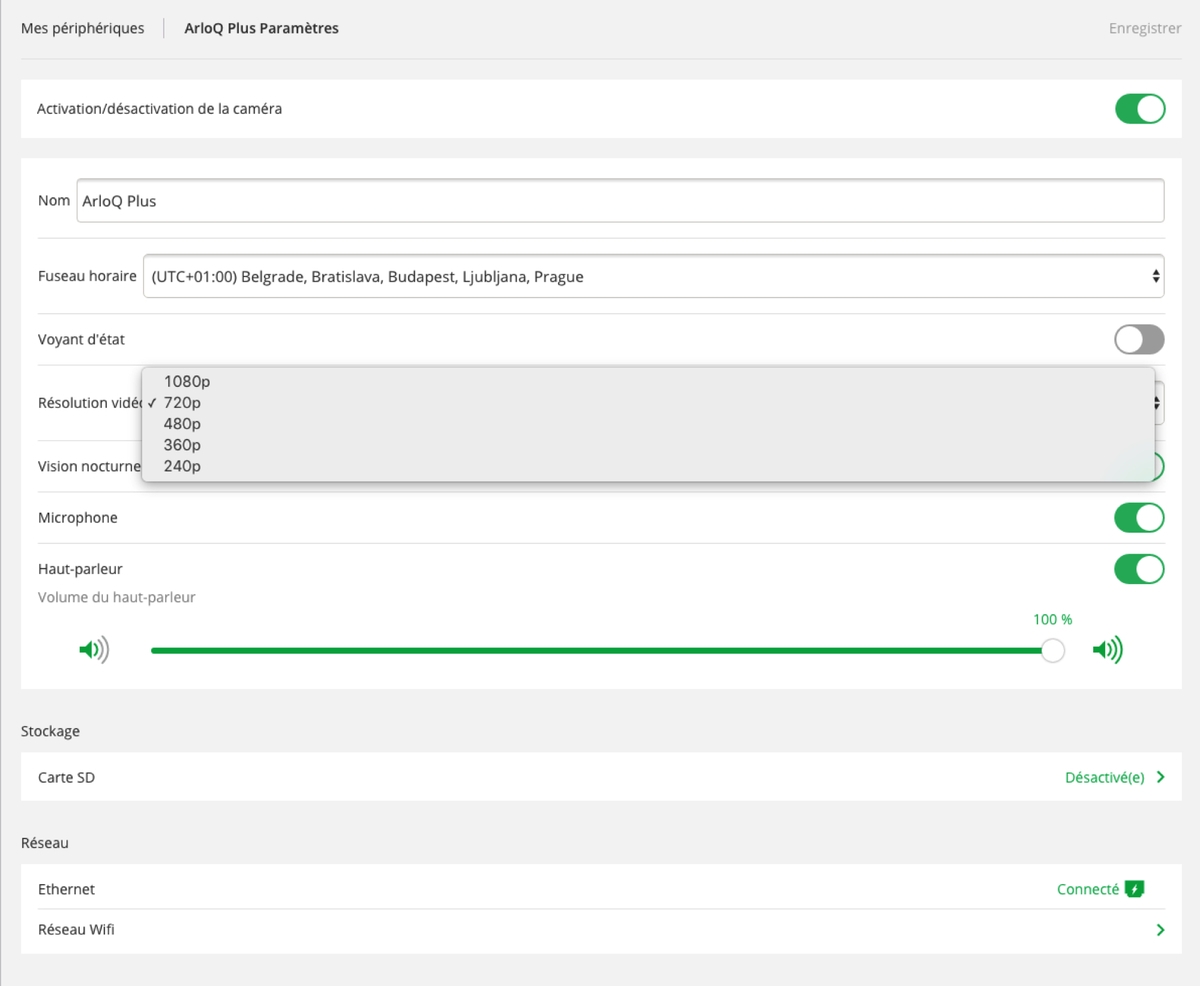
Task: Click the Activation/désactivation de la caméra label
Action: click(160, 109)
